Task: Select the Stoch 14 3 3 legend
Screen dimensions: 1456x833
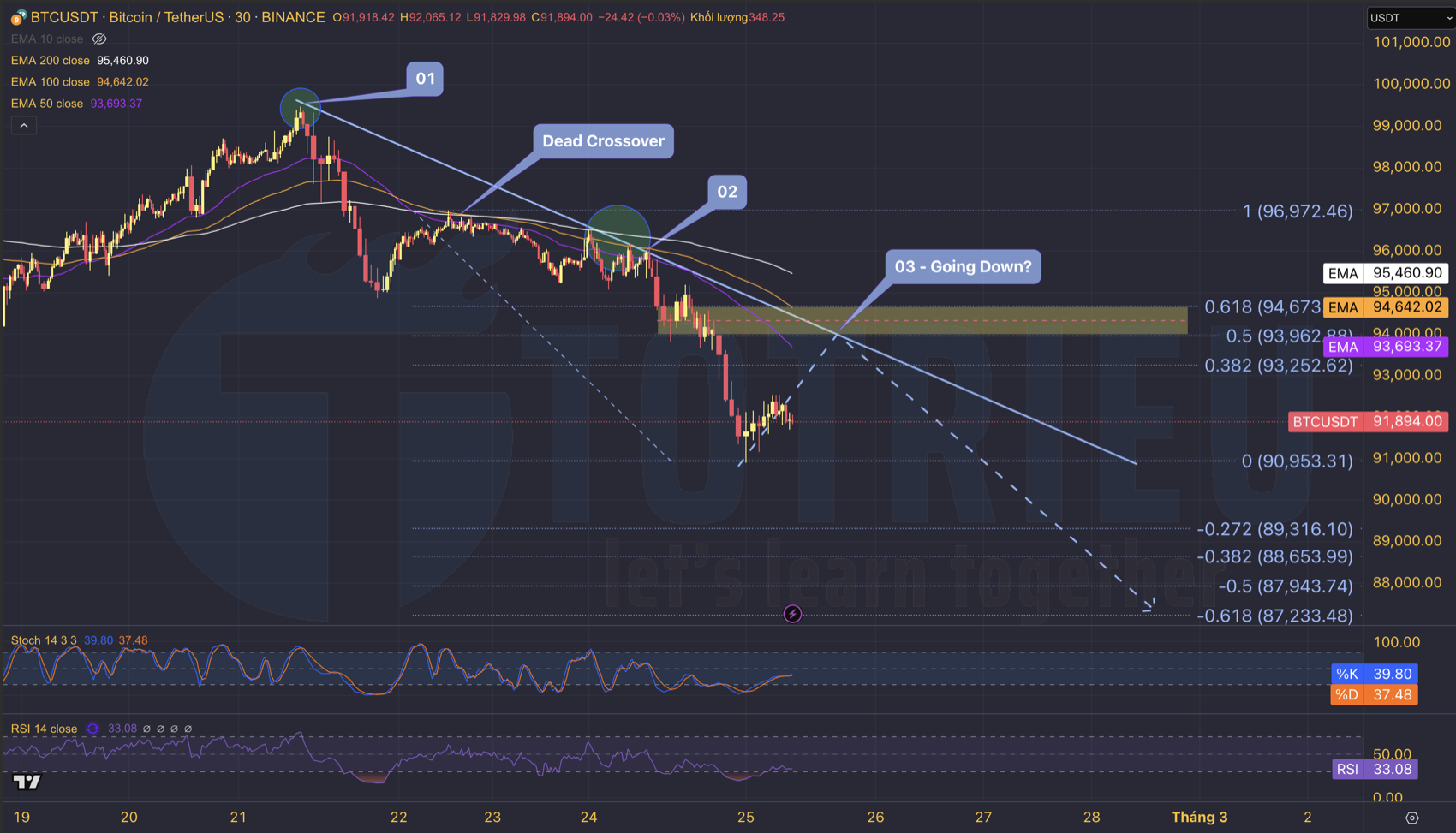Action: [x=44, y=640]
